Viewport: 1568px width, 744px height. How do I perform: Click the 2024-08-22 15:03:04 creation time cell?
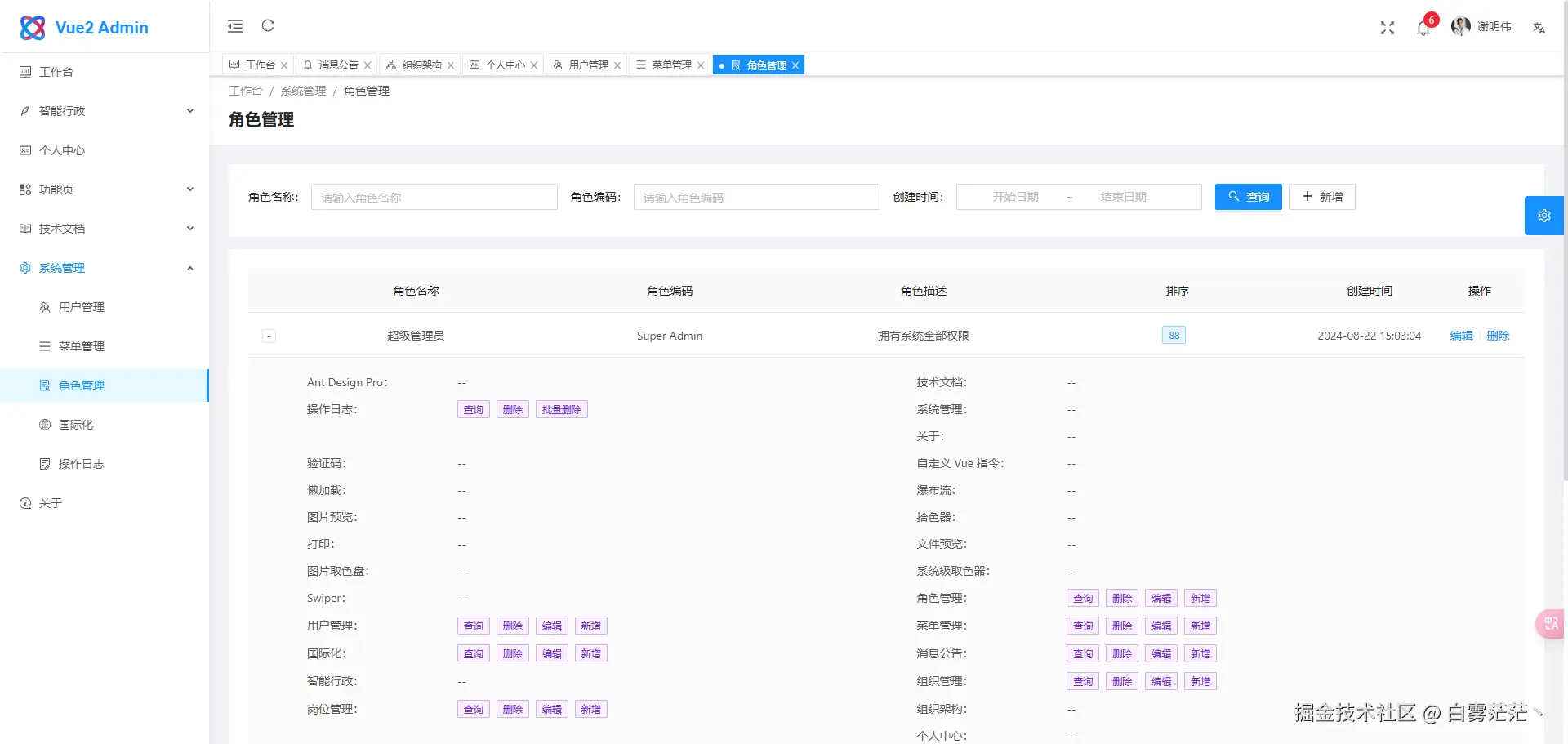(1370, 336)
